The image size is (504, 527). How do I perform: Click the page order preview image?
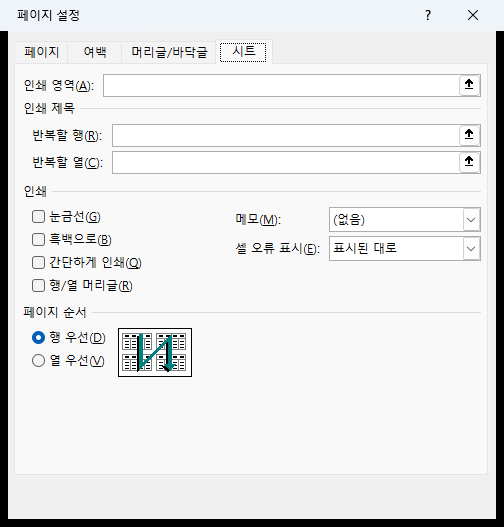tap(155, 353)
